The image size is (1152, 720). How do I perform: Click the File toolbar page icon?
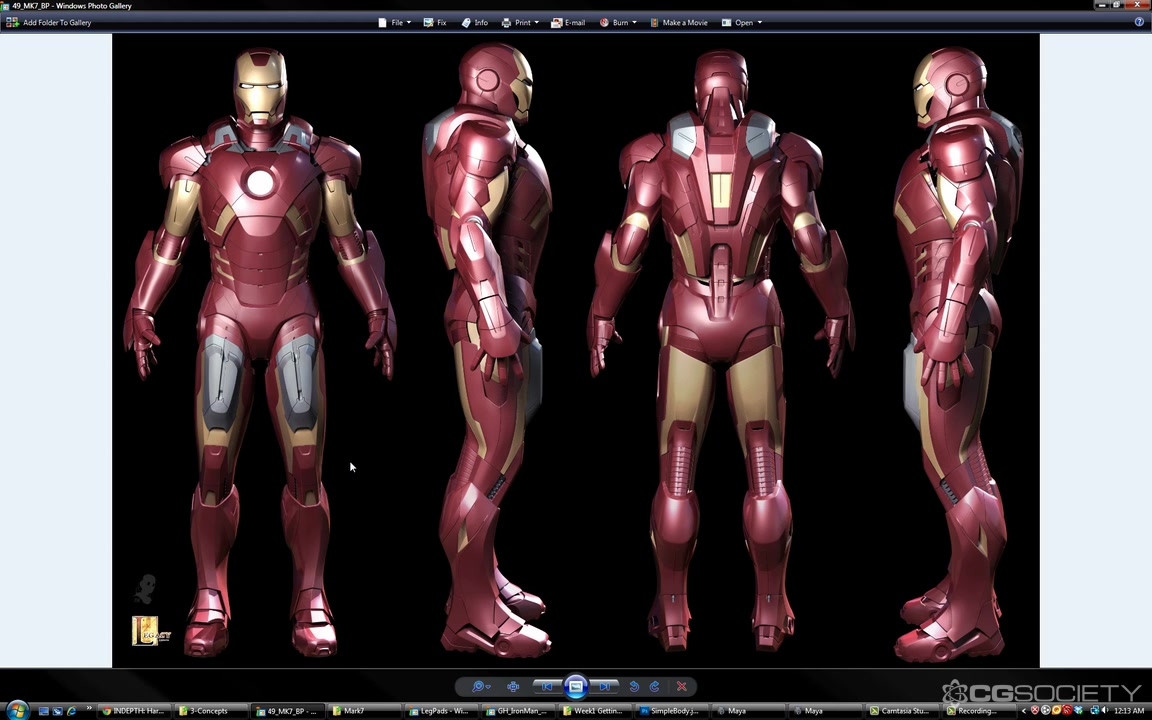(382, 22)
